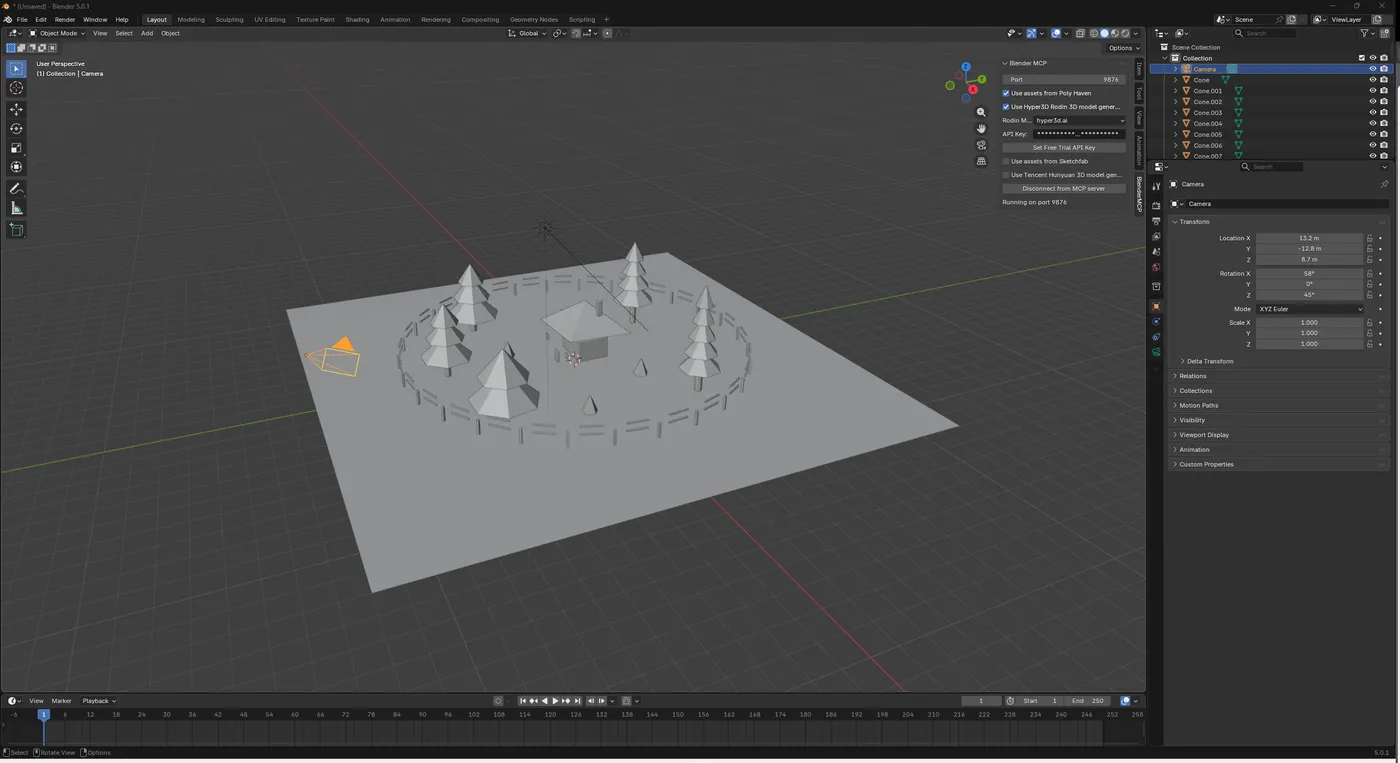Select the Move tool in toolbar
1400x763 pixels.
tap(16, 109)
